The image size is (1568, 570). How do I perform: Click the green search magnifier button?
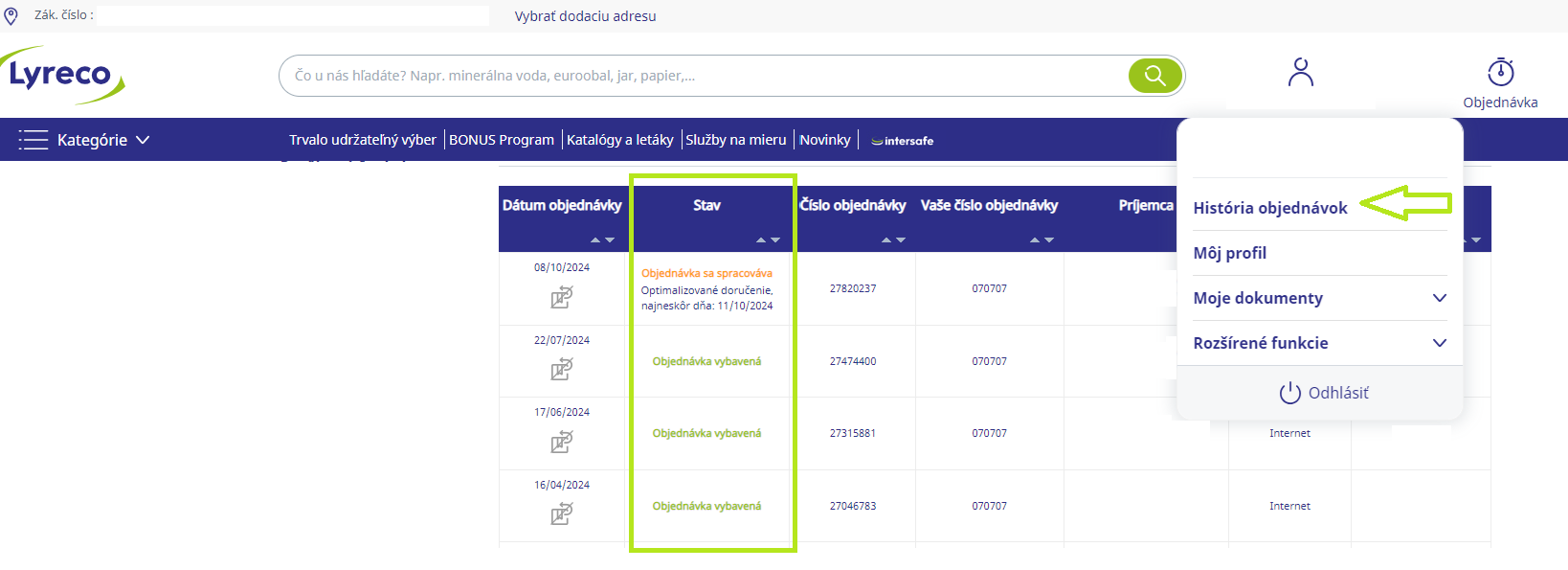click(1155, 76)
